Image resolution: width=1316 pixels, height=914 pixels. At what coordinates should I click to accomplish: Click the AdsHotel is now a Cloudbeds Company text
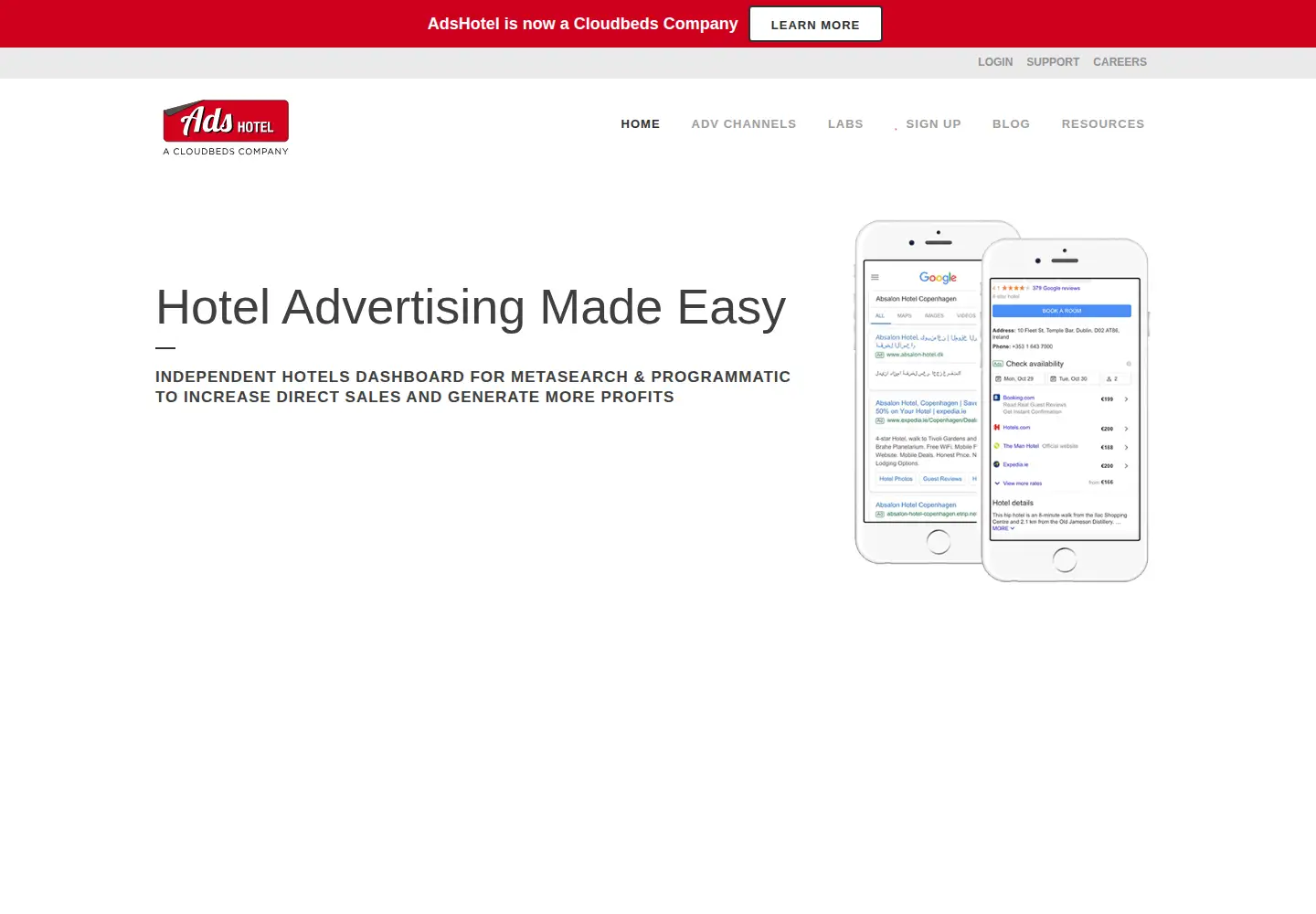coord(582,24)
